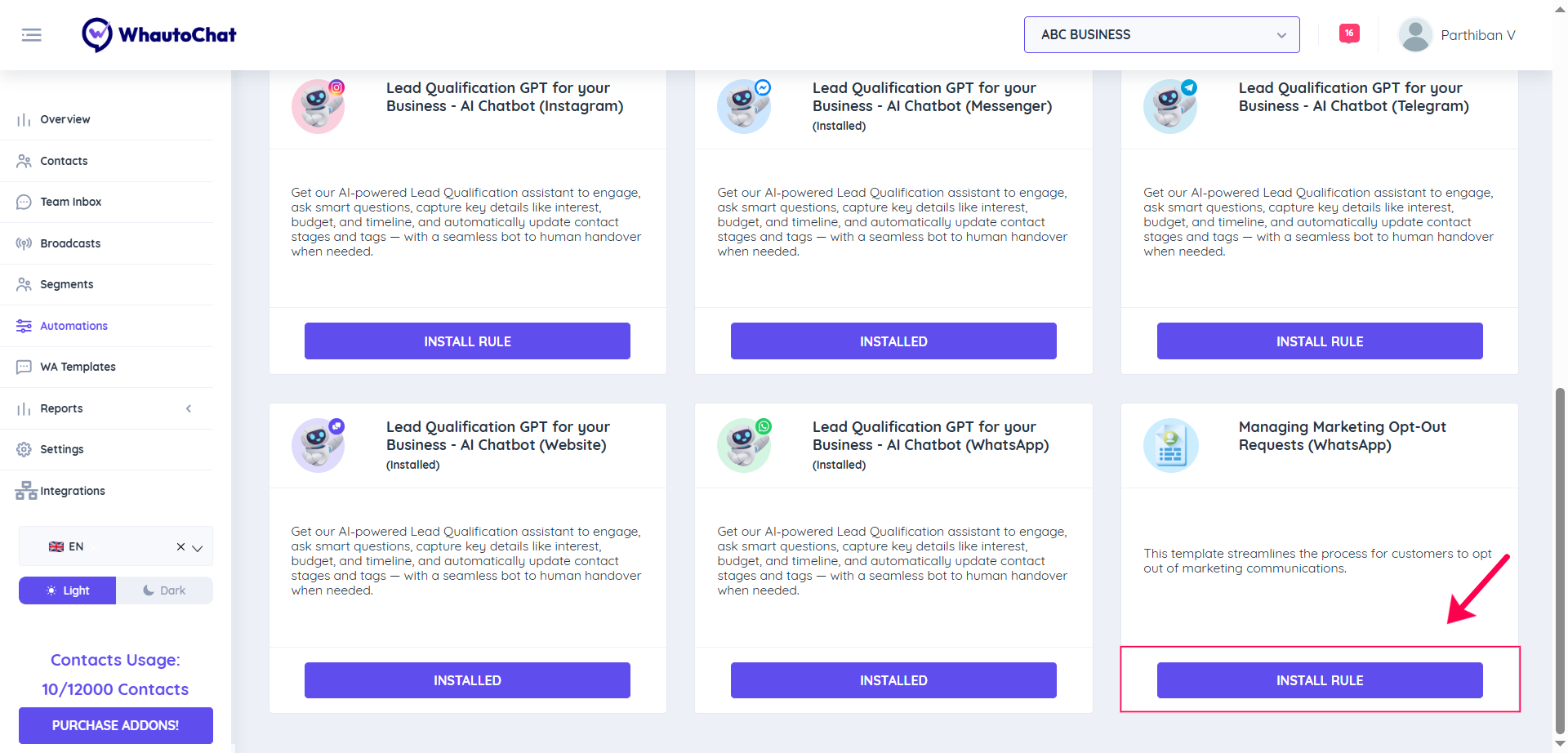
Task: Install the Opt-Out Requests WhatsApp rule
Action: click(1319, 680)
